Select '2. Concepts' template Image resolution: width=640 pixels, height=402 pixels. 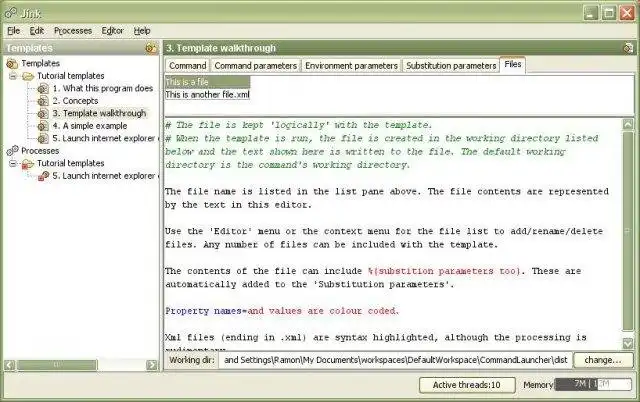75,101
